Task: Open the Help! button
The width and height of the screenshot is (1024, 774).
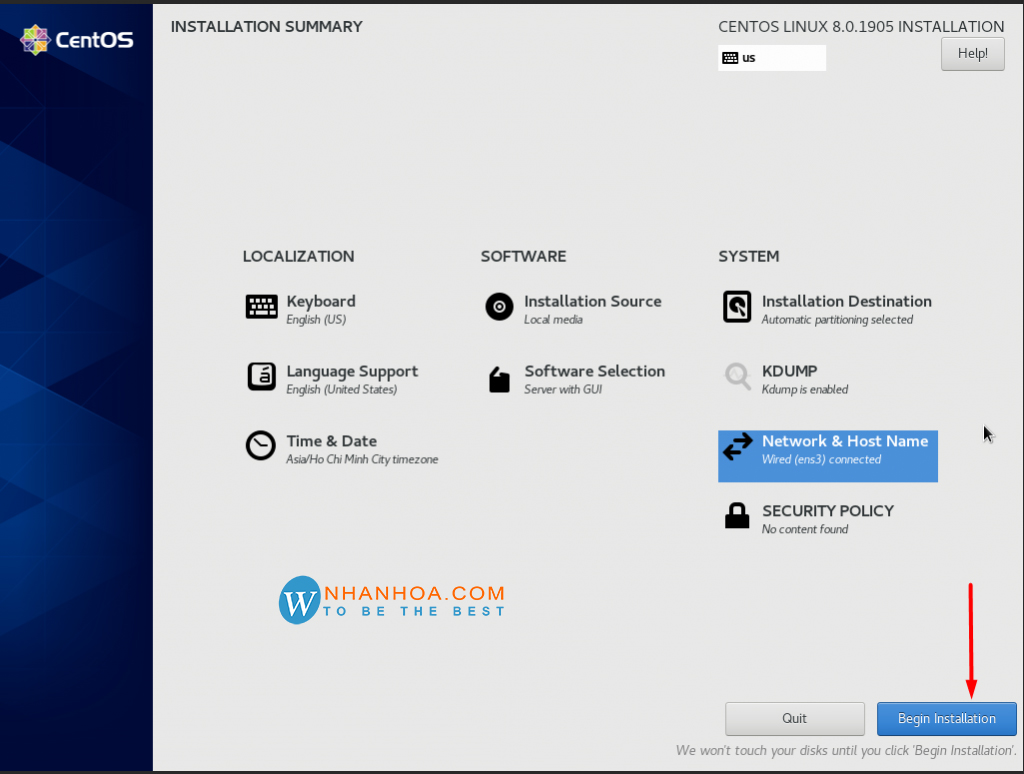Action: (972, 53)
